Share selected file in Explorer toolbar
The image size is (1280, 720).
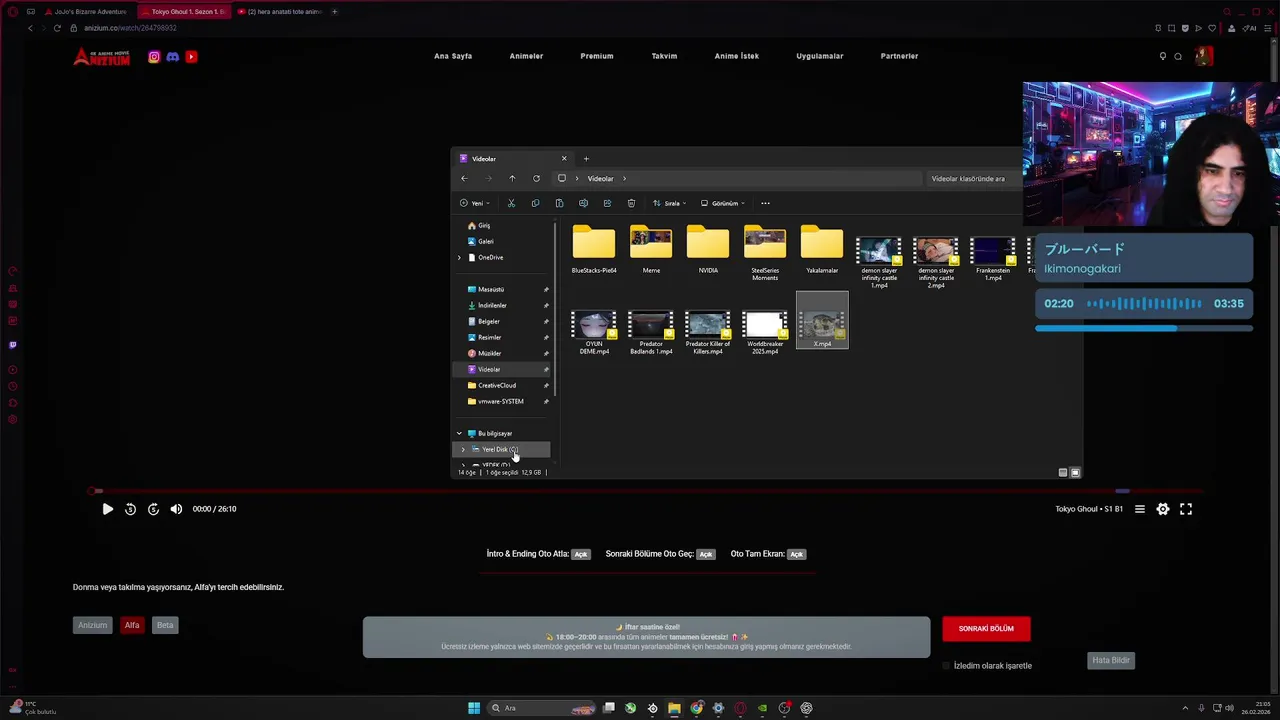(607, 203)
